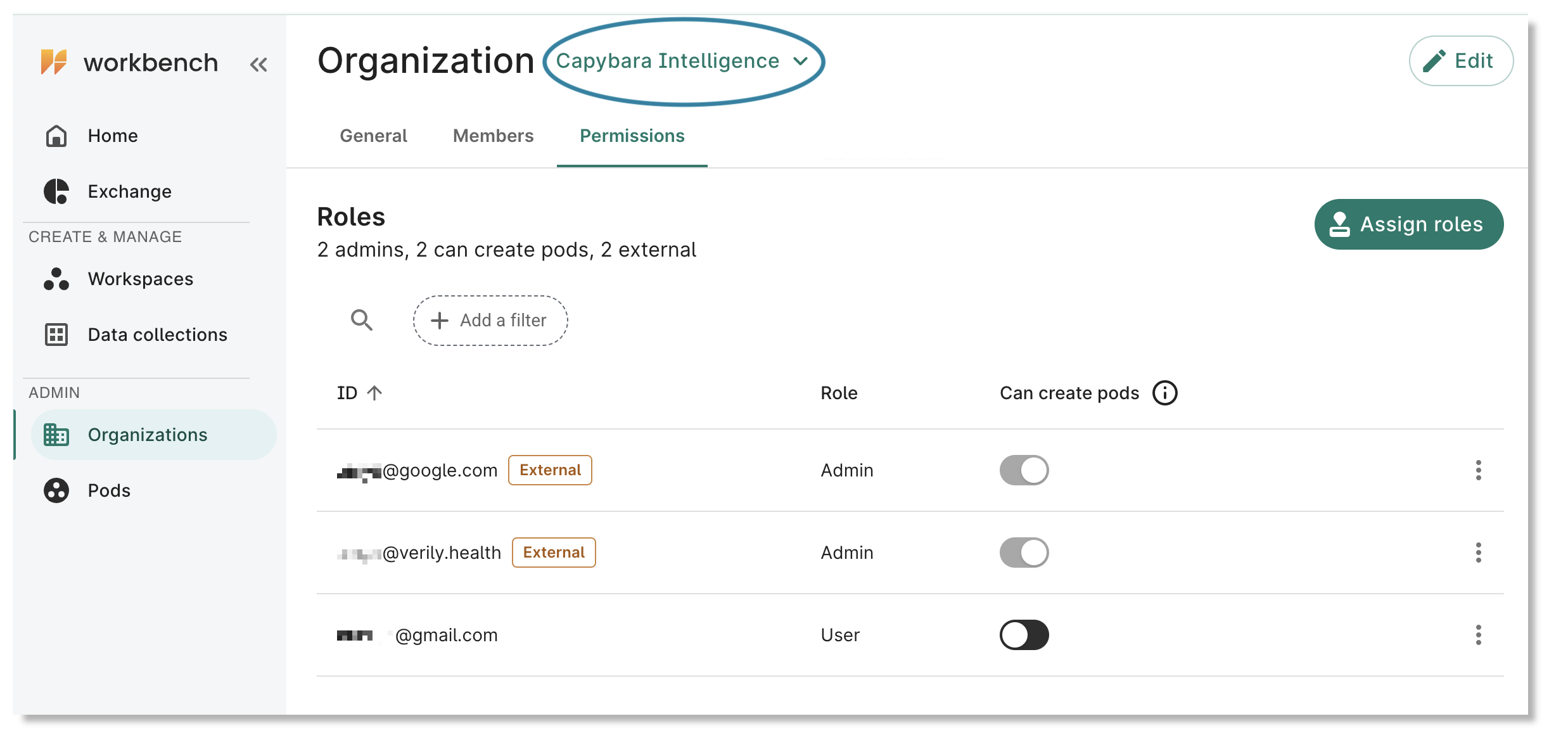1568x754 pixels.
Task: Open Exchange from the sidebar icon
Action: 56,191
